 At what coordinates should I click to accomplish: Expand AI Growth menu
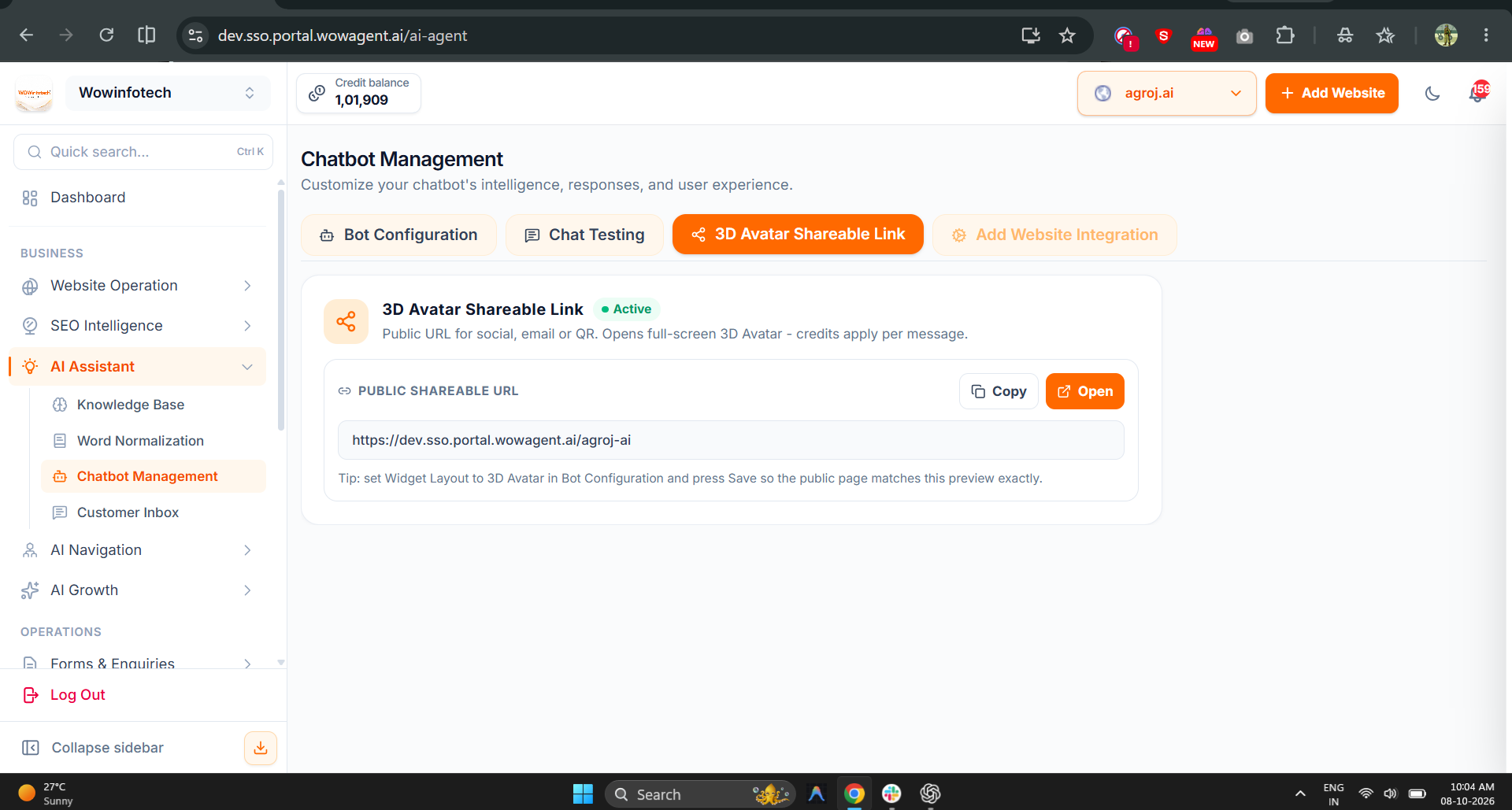(138, 590)
